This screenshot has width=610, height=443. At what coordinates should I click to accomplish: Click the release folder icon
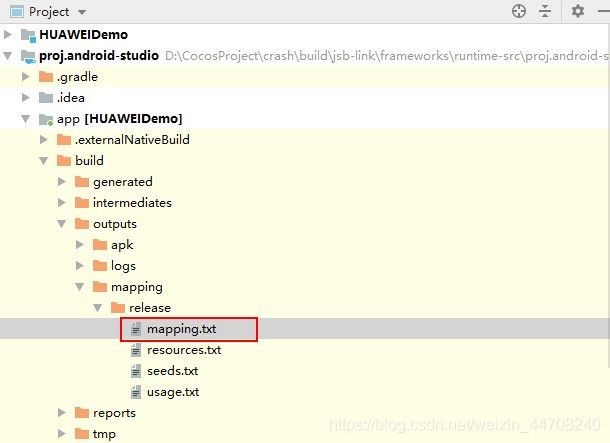(118, 308)
